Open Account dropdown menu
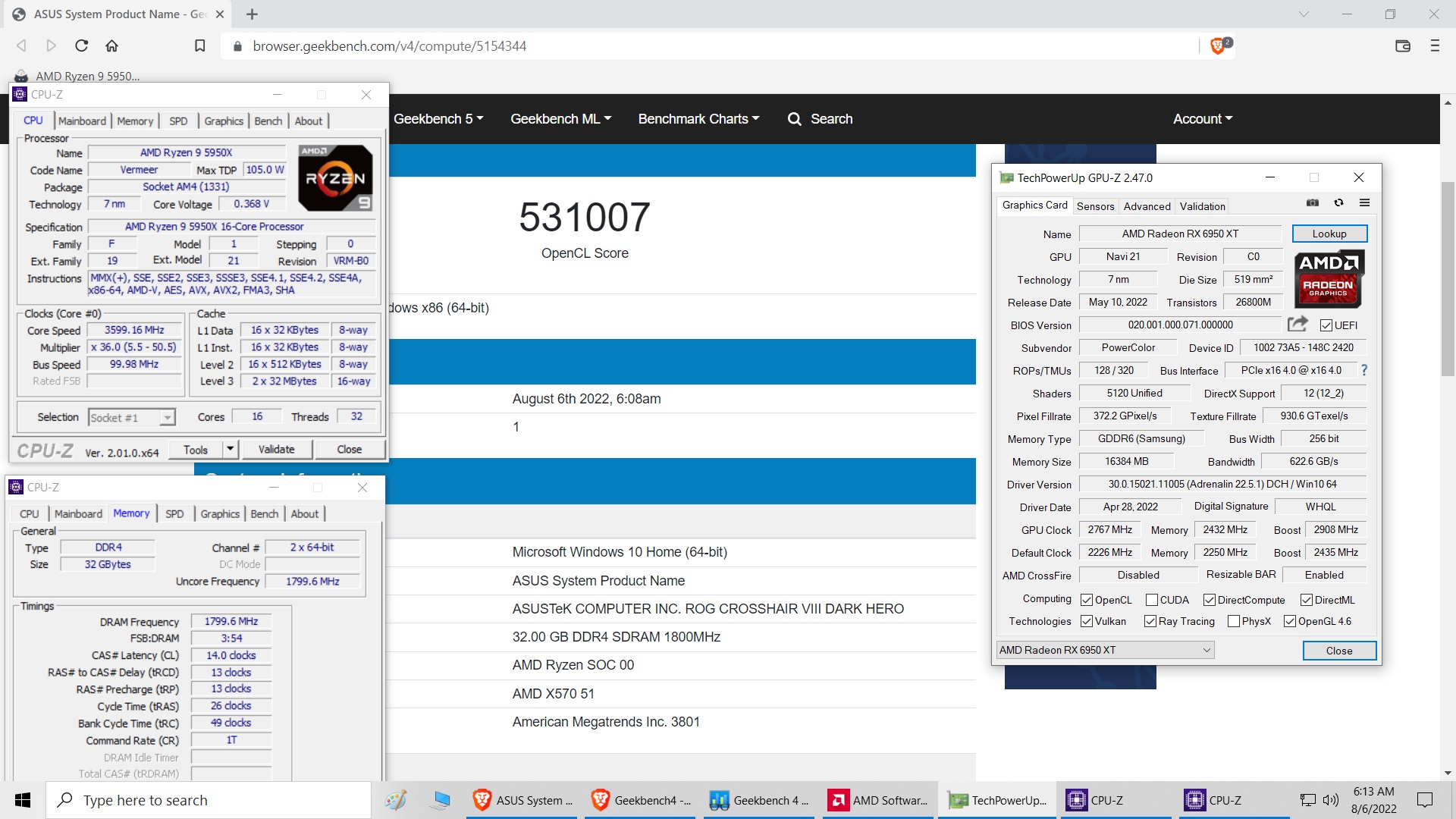This screenshot has height=819, width=1456. click(1203, 119)
